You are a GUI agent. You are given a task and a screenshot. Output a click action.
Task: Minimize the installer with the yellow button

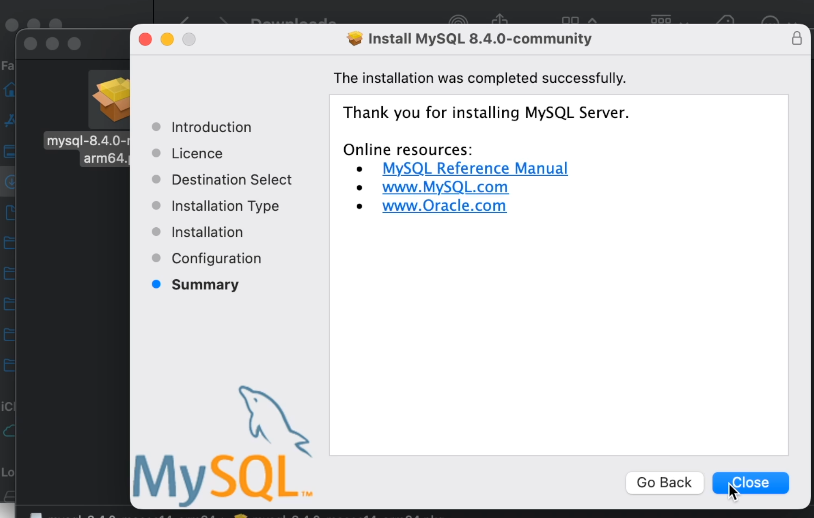[167, 39]
